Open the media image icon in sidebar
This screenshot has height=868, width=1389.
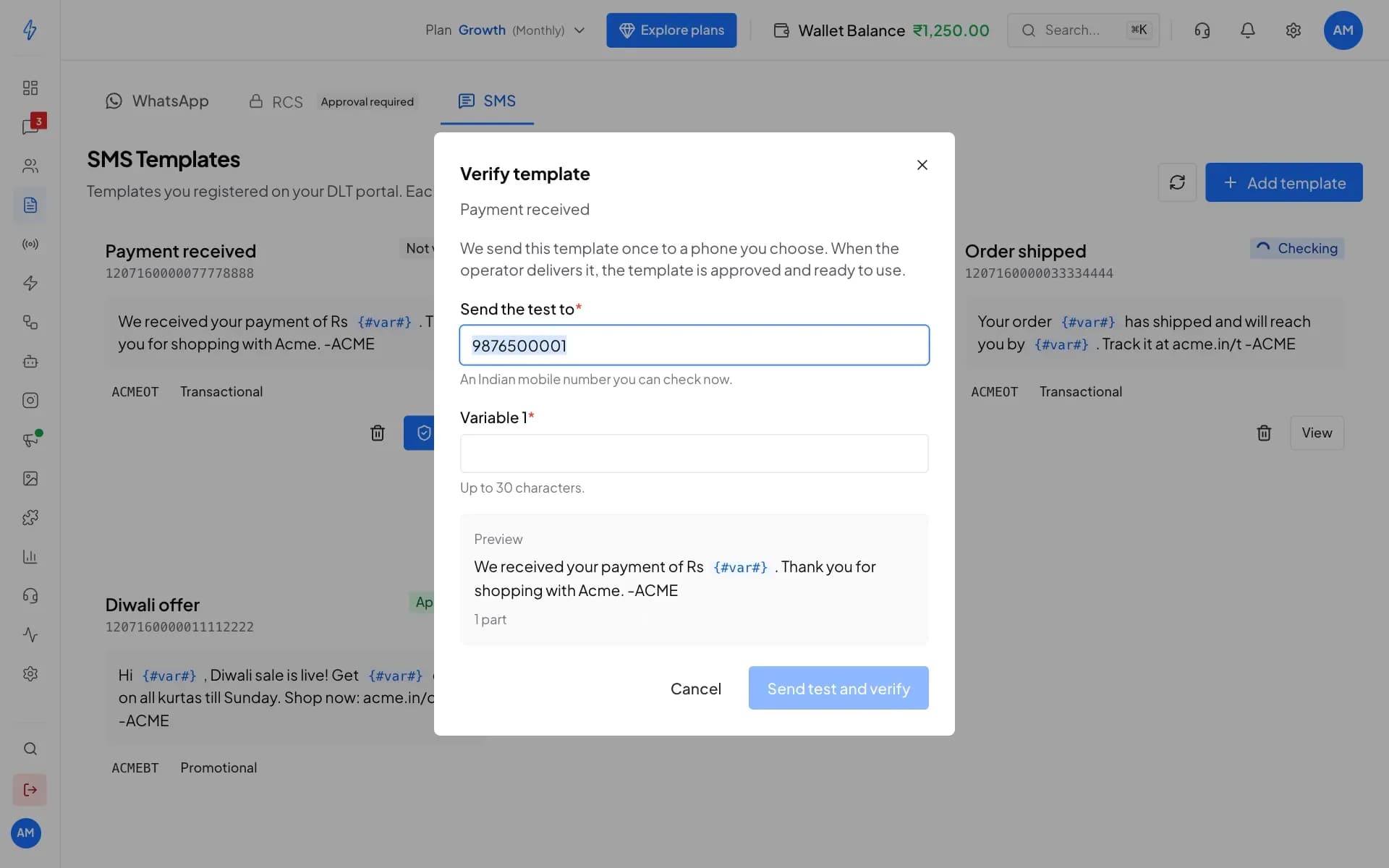(30, 478)
